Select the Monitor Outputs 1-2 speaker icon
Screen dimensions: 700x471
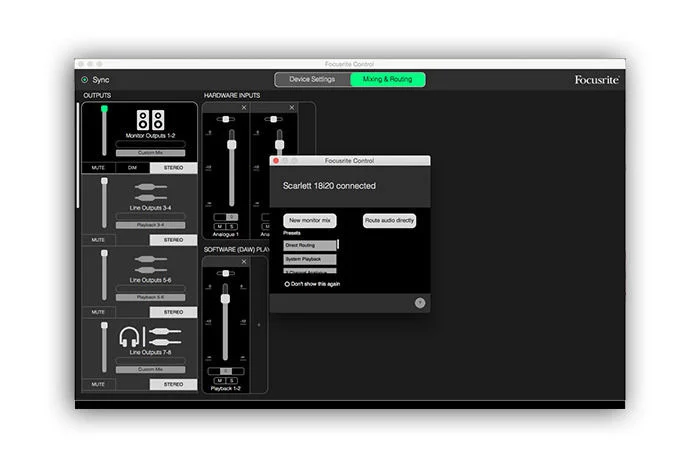(150, 120)
